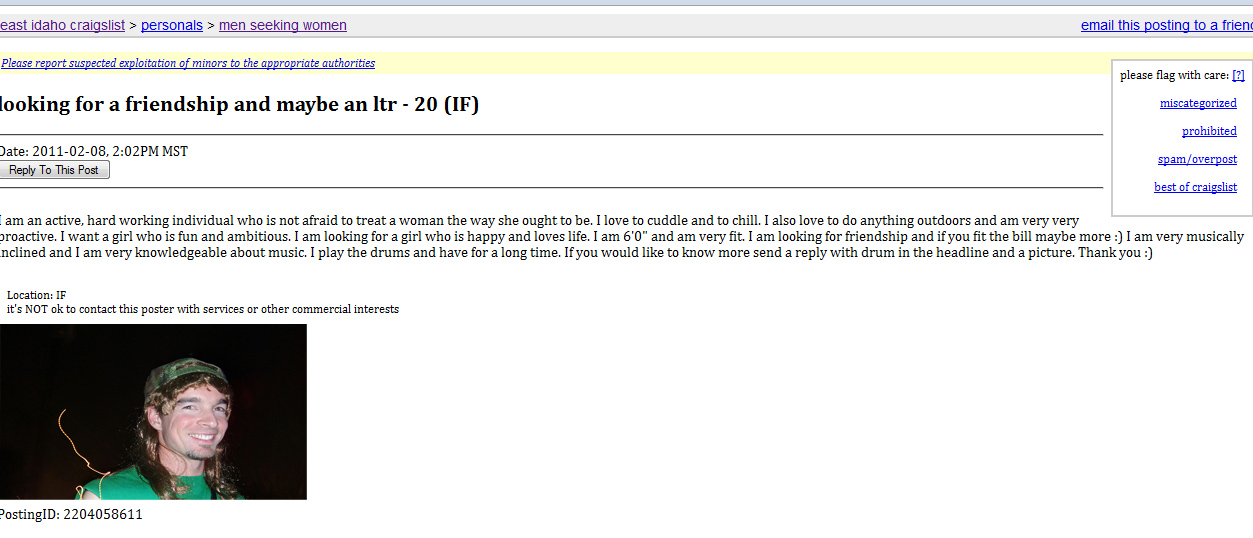Screen dimensions: 1253x538
Task: Open the men seeking women breadcrumb
Action: coord(283,26)
